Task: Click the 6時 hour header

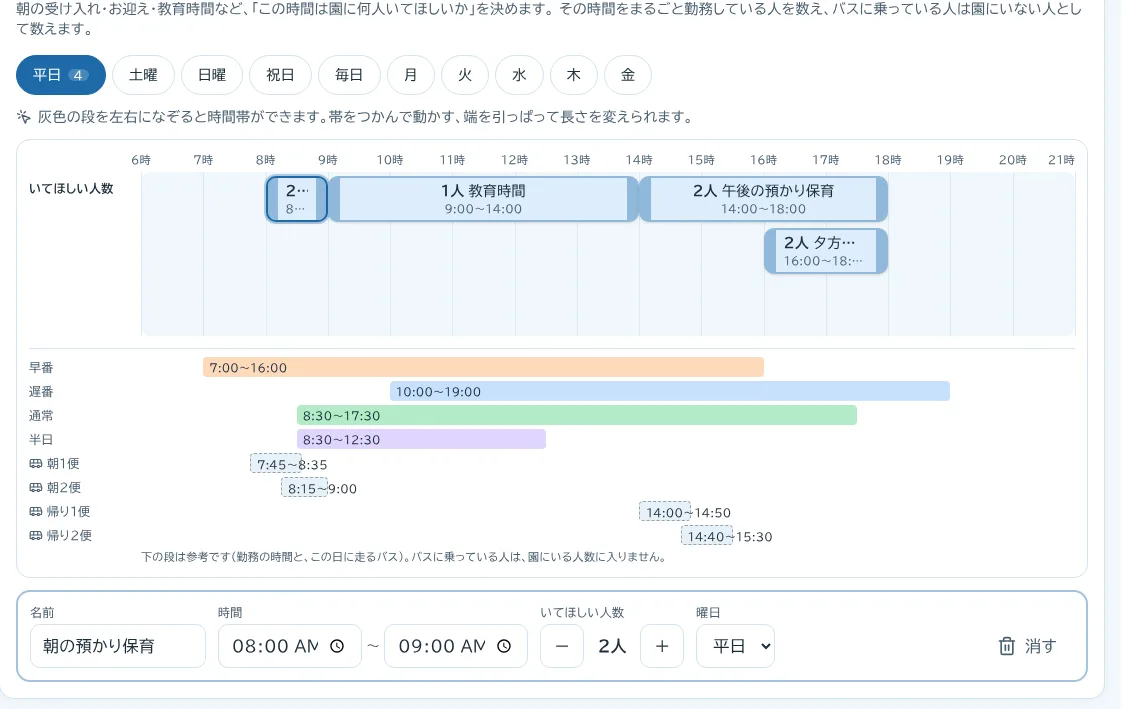Action: tap(141, 160)
